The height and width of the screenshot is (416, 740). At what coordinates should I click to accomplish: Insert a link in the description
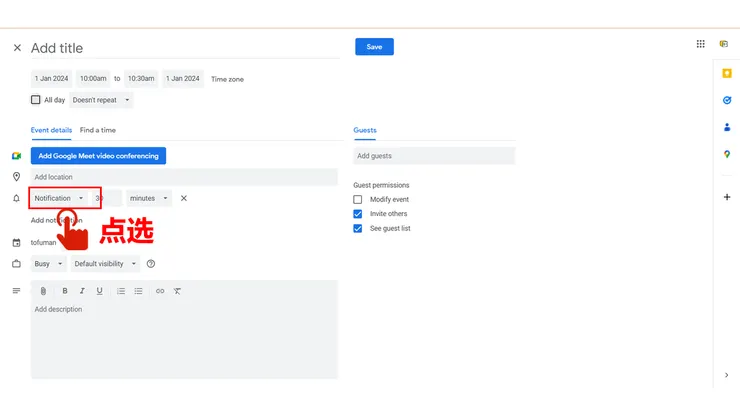[159, 291]
